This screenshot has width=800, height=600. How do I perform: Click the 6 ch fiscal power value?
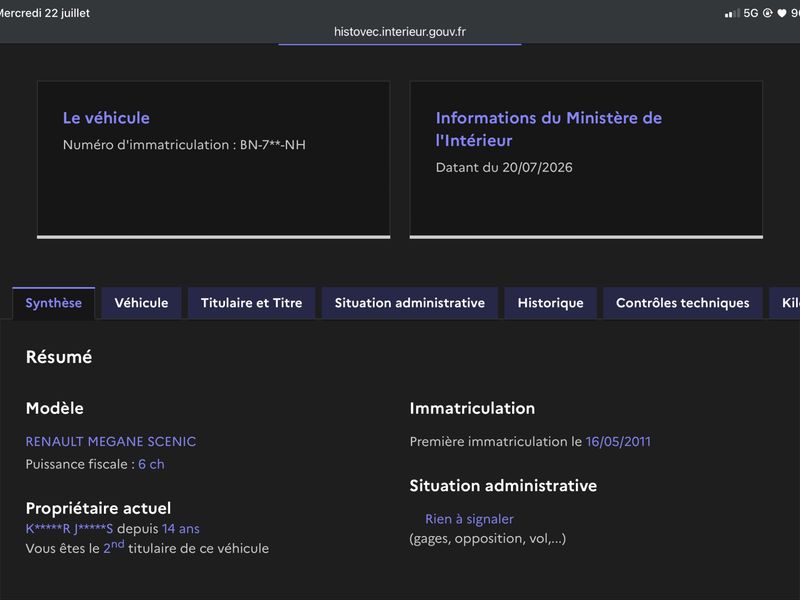152,464
